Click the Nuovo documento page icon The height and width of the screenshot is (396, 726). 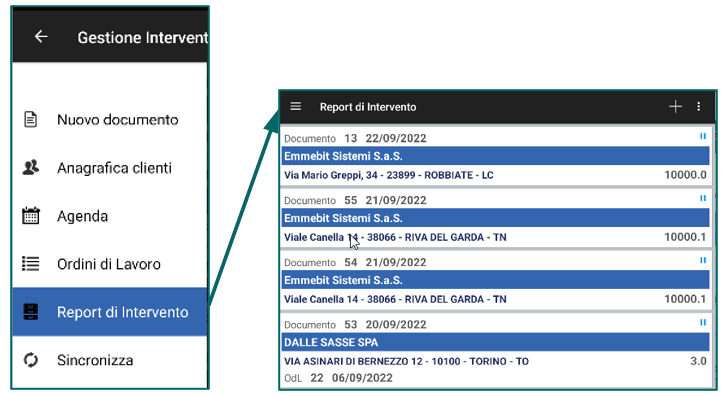(31, 119)
